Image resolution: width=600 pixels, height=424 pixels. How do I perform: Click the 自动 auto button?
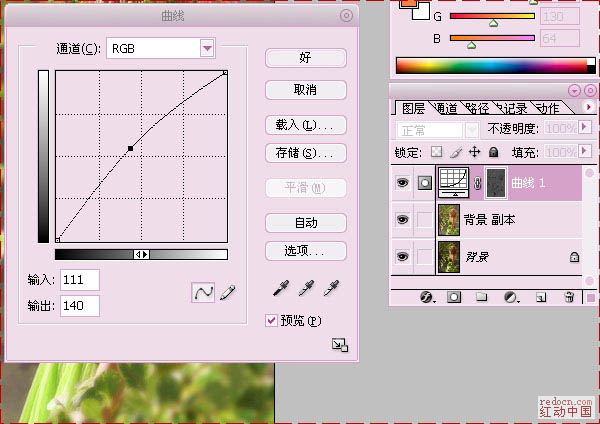306,223
